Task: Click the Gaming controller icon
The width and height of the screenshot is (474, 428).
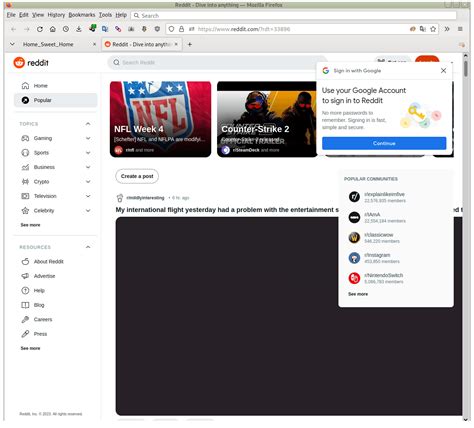Action: pos(25,138)
